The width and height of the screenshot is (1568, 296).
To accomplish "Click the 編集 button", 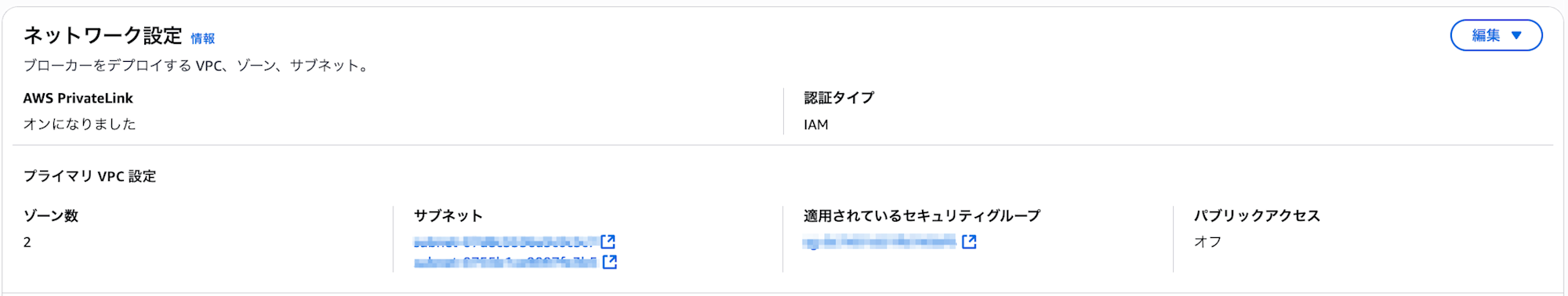I will coord(1496,35).
